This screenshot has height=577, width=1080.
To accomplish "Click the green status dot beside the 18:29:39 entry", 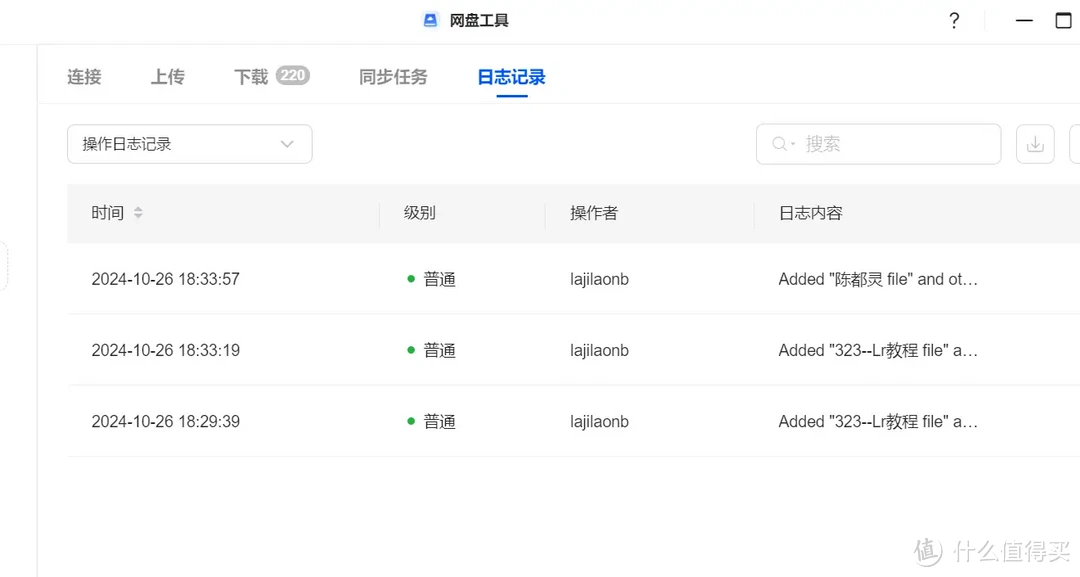I will 410,421.
